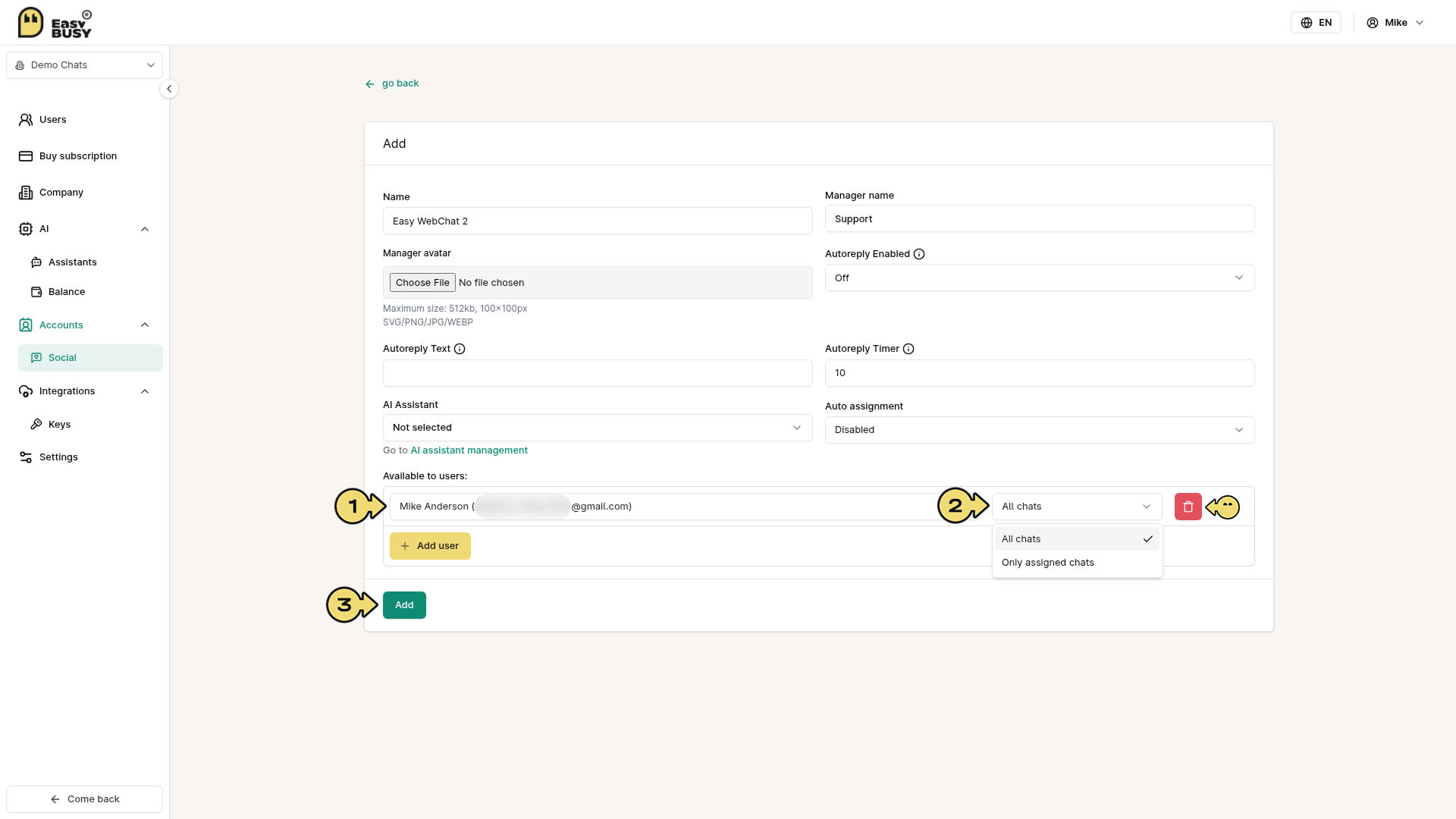Click the Name input field
Image resolution: width=1456 pixels, height=819 pixels.
click(x=598, y=221)
